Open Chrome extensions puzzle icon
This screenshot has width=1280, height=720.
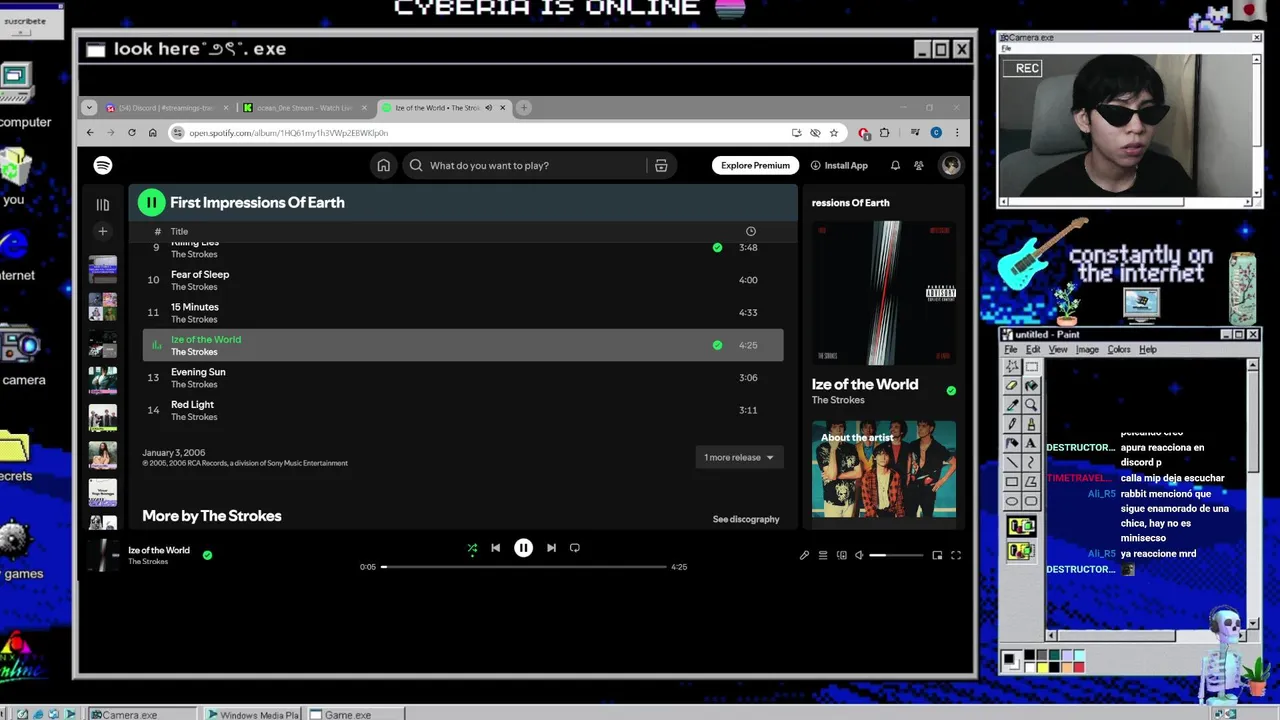(884, 133)
